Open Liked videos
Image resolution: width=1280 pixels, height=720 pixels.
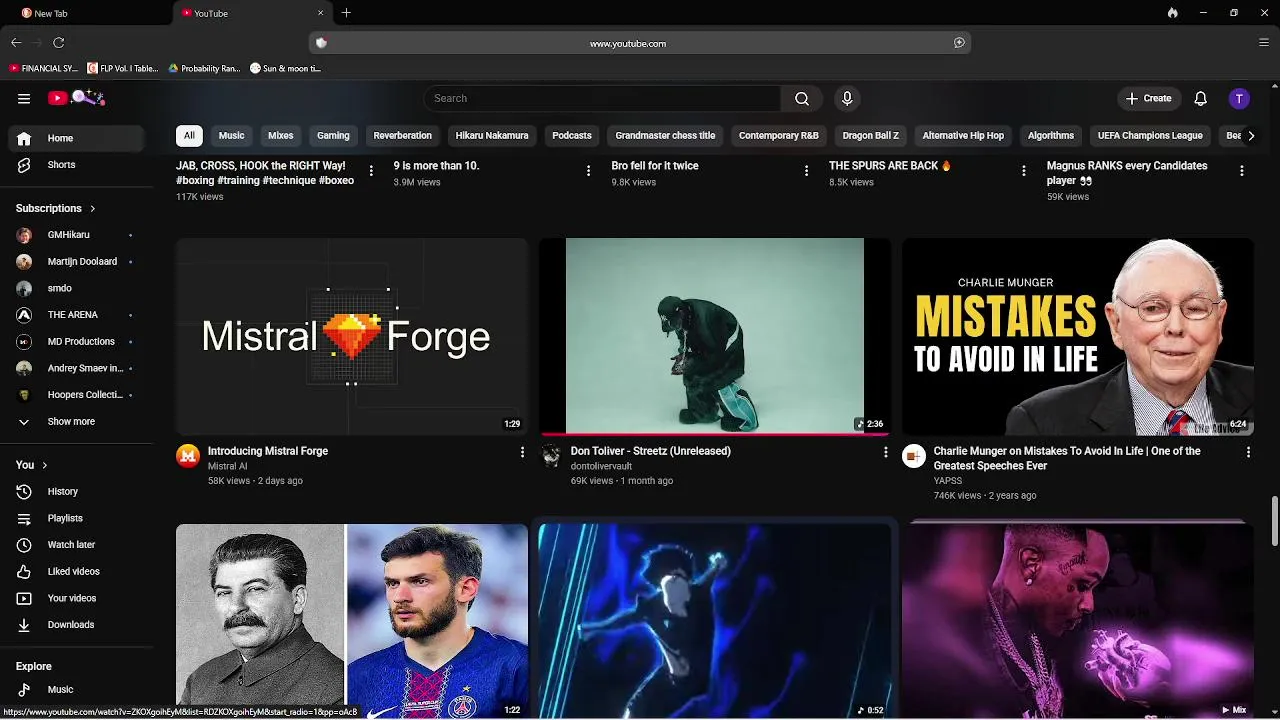76,571
